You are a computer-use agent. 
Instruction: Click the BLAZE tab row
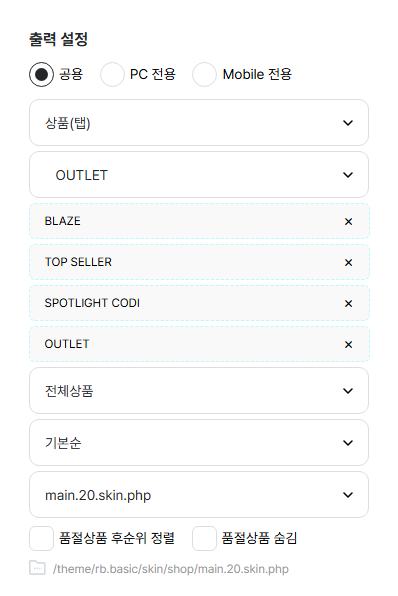click(199, 221)
